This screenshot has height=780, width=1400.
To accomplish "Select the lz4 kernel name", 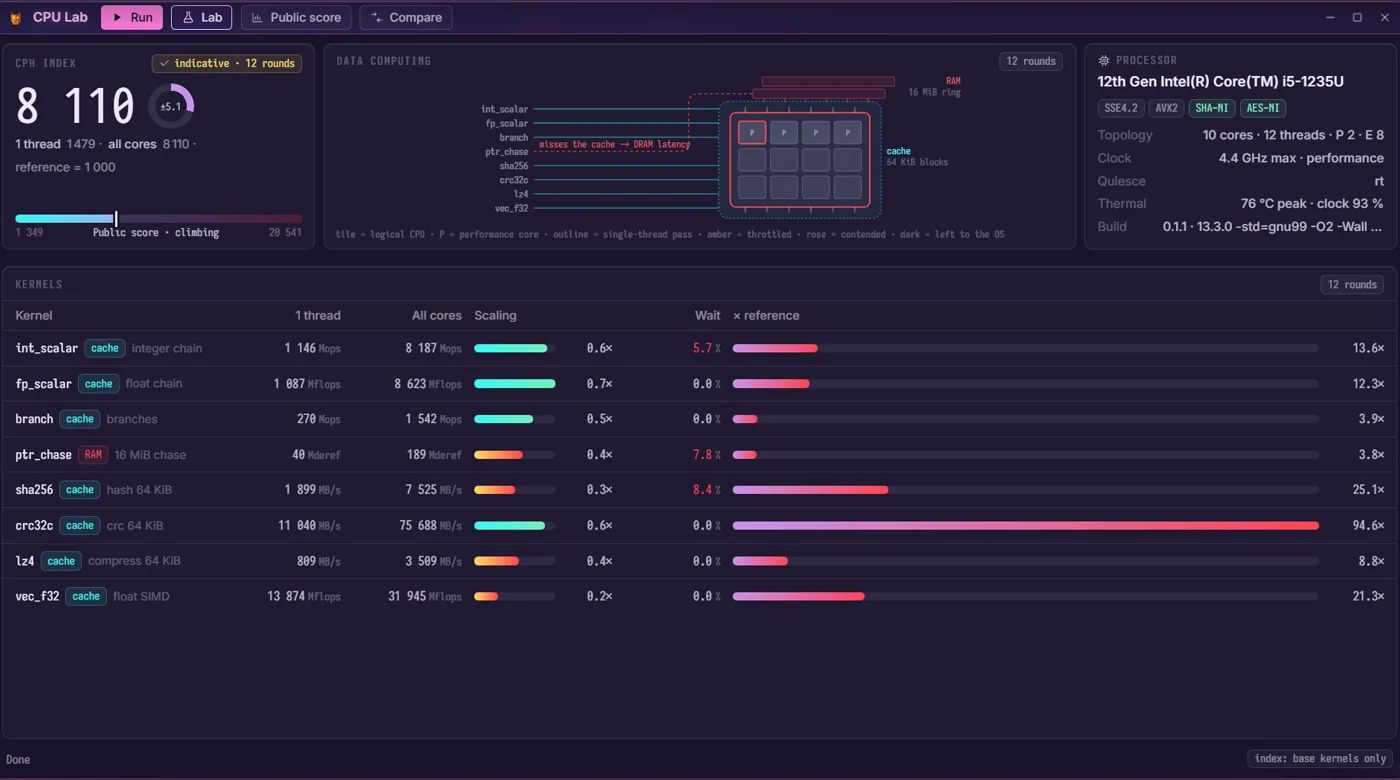I will (x=25, y=561).
